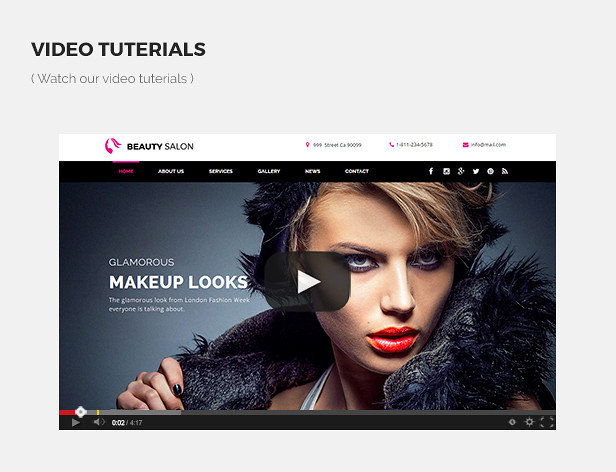
Task: Click the Pinterest social icon
Action: coord(490,171)
